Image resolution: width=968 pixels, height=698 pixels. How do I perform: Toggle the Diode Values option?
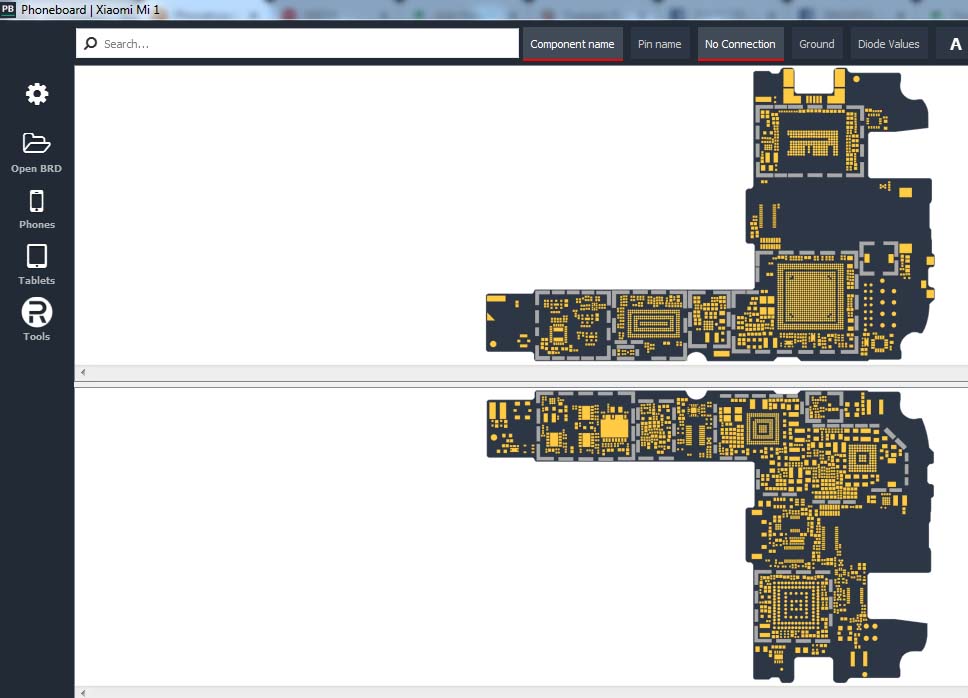[x=888, y=44]
